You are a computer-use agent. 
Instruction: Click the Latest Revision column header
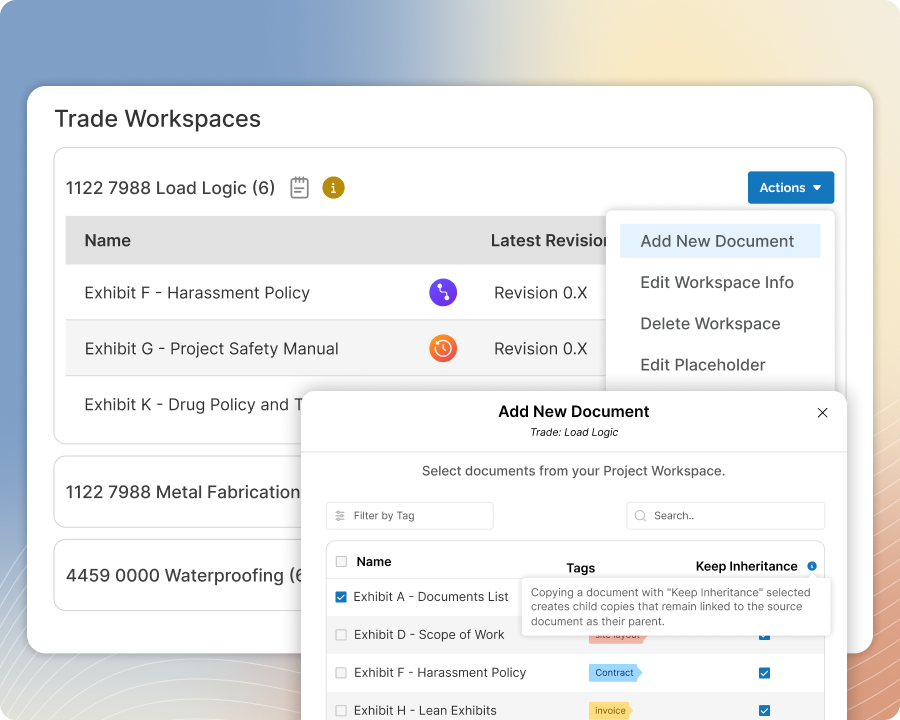[548, 241]
